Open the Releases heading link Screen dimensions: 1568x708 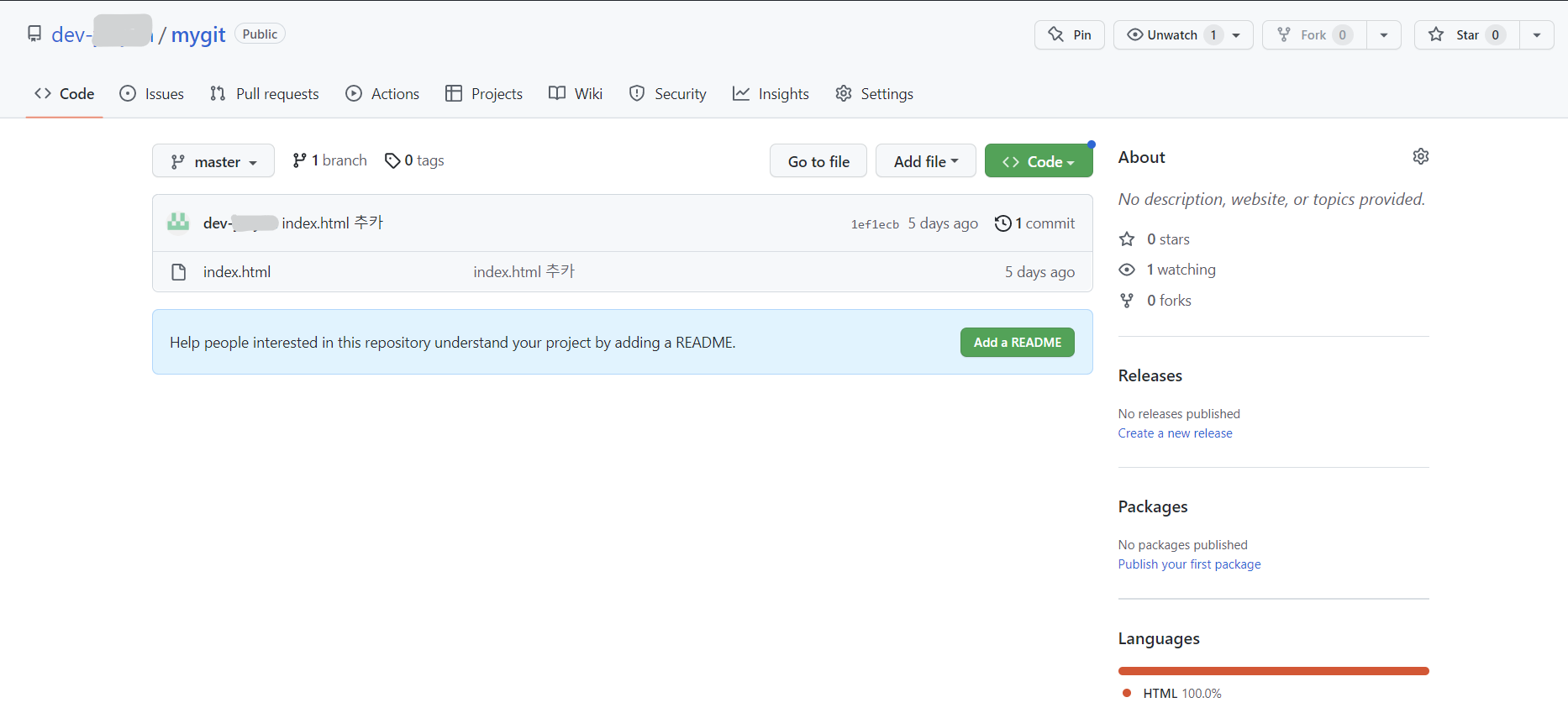(1150, 375)
